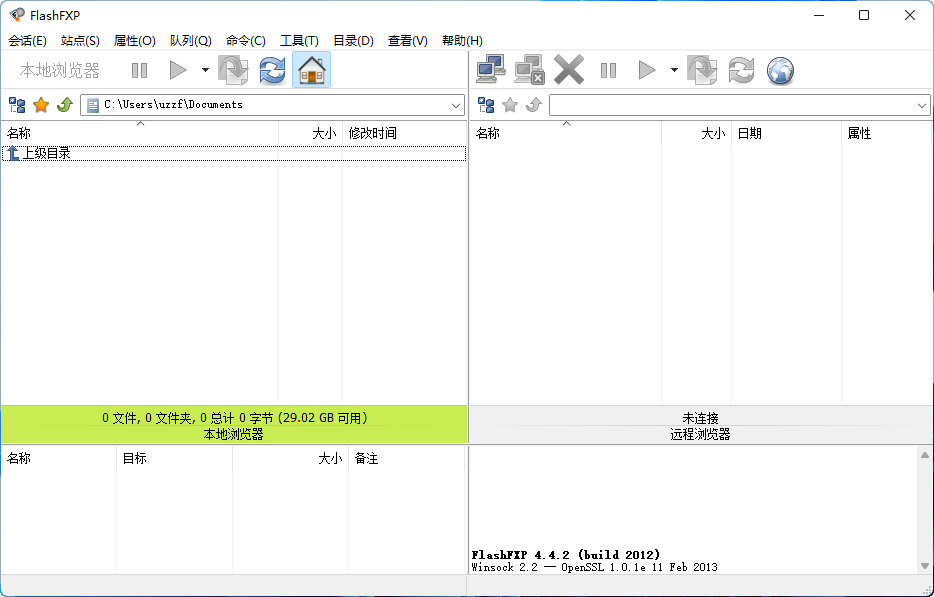Select the 上级目录 row in local list
Viewport: 934px width, 597px height.
point(234,154)
